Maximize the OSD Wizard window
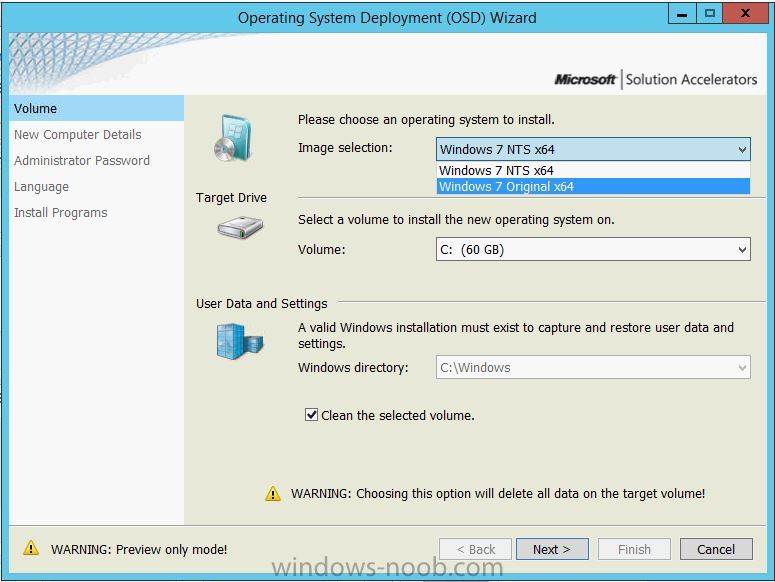 click(x=710, y=13)
